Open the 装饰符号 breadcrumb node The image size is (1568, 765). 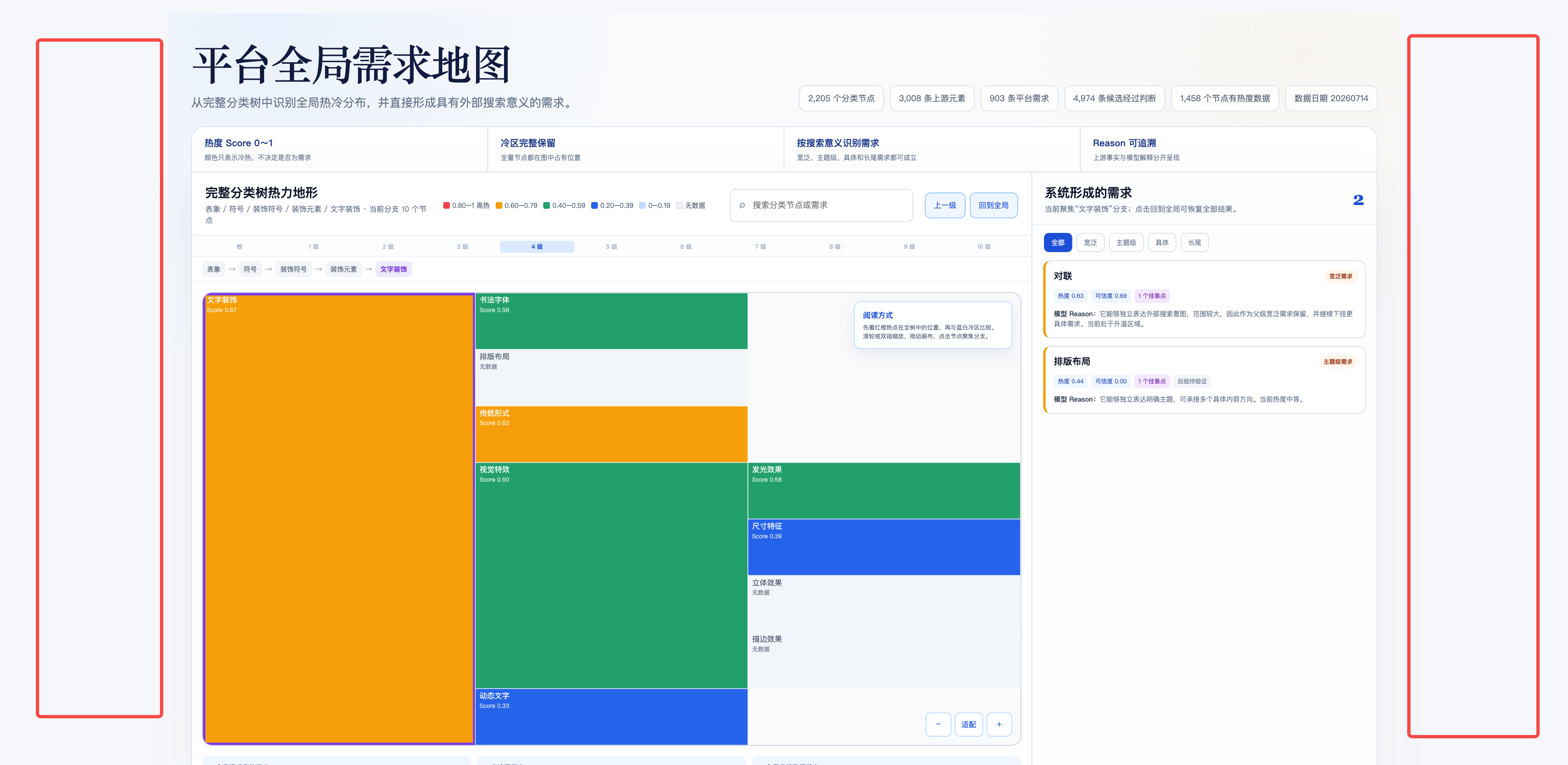click(293, 269)
